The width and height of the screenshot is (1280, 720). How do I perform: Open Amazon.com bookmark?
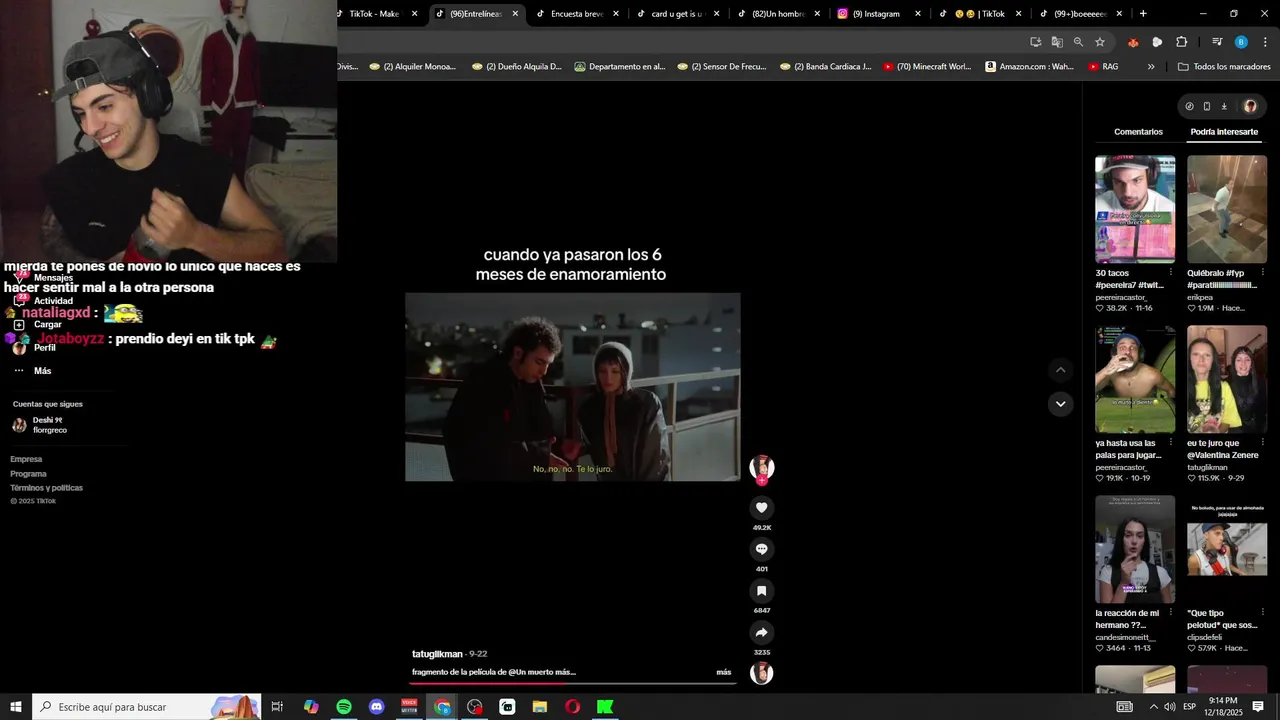(1029, 67)
